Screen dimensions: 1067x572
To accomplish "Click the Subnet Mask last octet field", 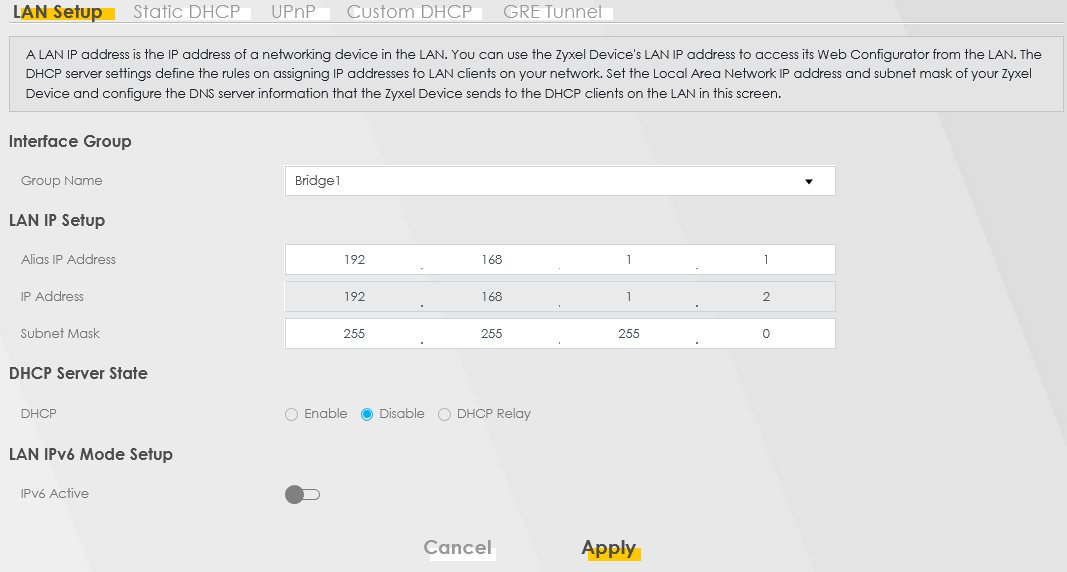I will click(766, 334).
